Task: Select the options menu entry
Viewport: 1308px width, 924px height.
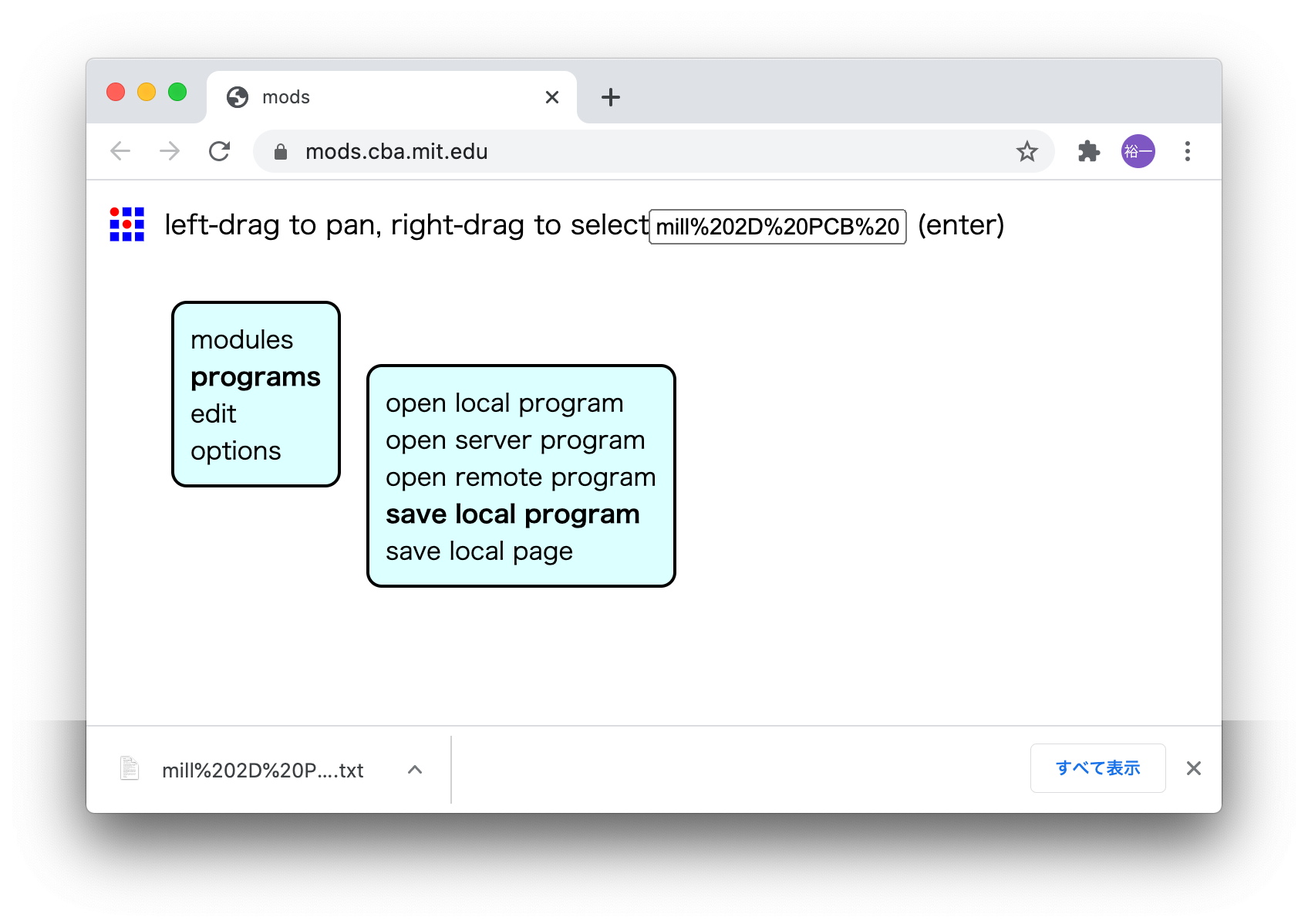Action: tap(236, 451)
